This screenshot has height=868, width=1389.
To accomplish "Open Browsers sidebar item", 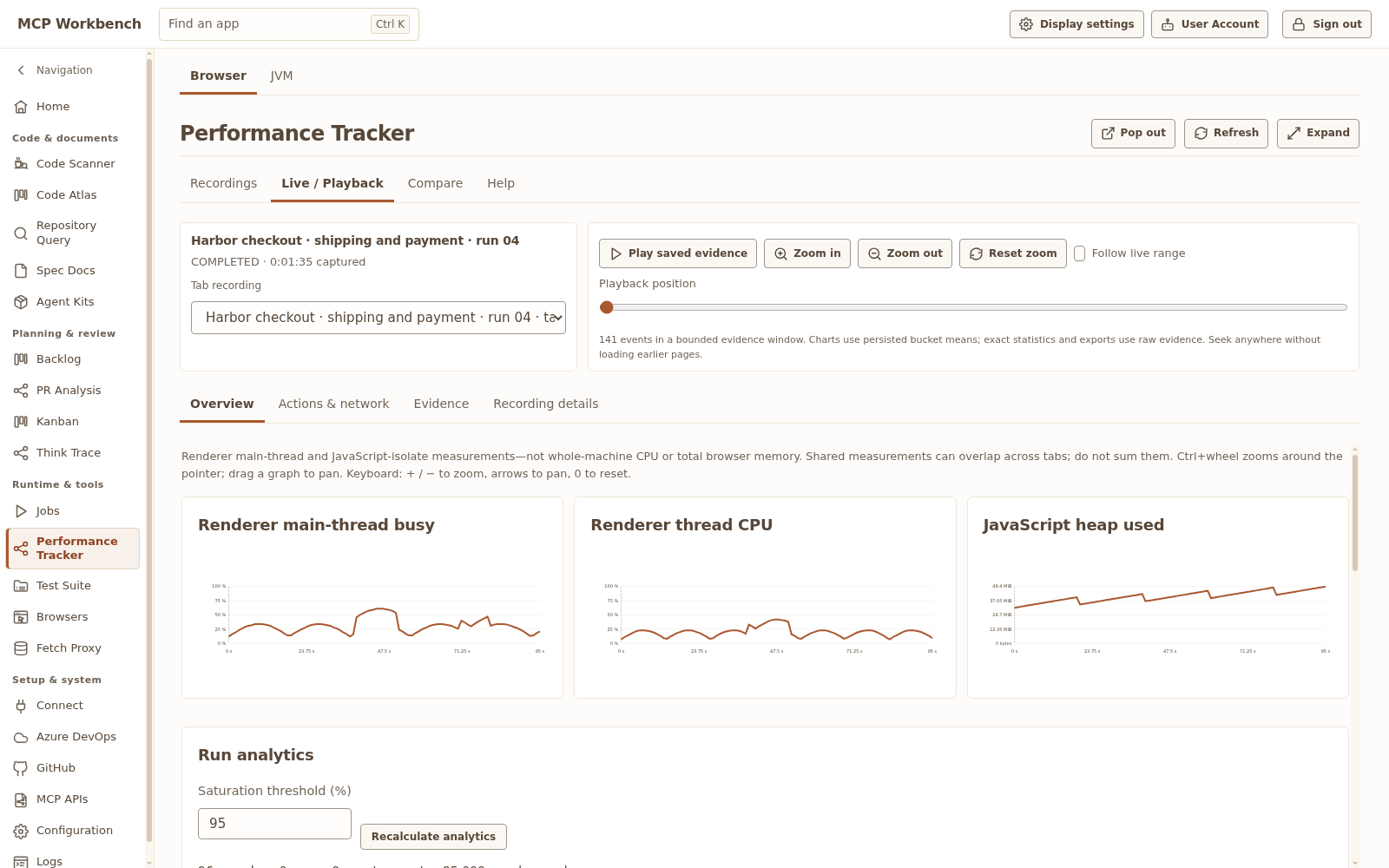I will pos(73,616).
